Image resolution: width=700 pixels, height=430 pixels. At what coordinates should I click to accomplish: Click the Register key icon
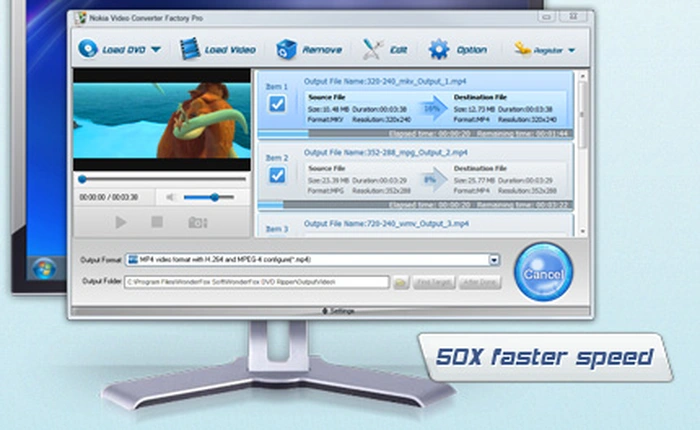pos(522,49)
